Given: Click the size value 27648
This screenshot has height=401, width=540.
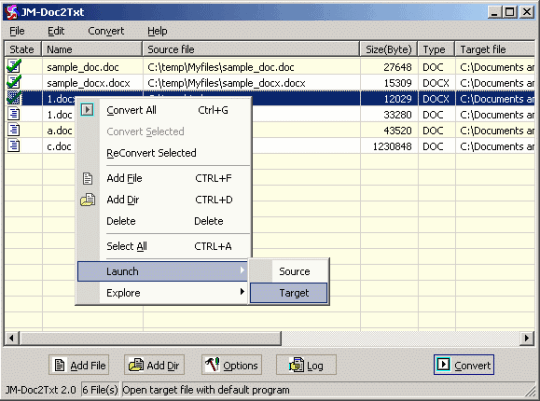Looking at the screenshot, I should click(397, 67).
